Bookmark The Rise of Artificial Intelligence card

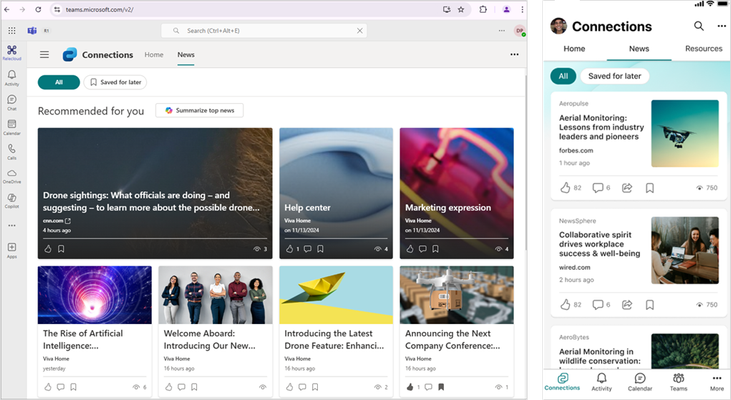tap(74, 387)
